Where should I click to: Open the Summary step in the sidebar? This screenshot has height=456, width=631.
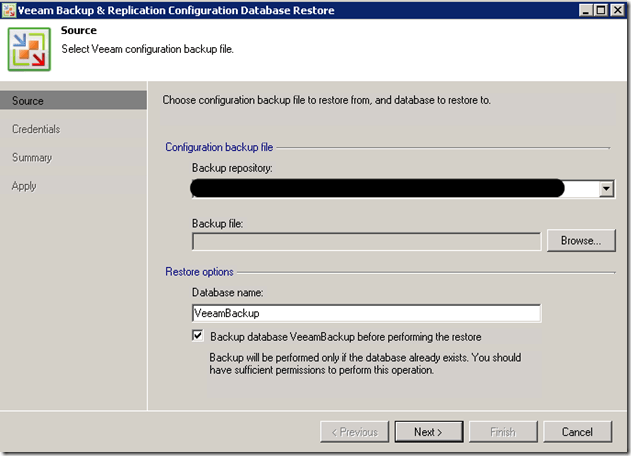click(x=32, y=157)
